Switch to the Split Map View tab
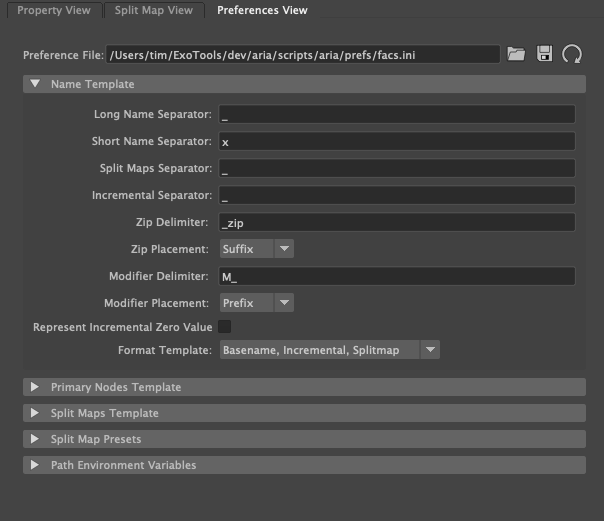604x521 pixels. pos(154,10)
